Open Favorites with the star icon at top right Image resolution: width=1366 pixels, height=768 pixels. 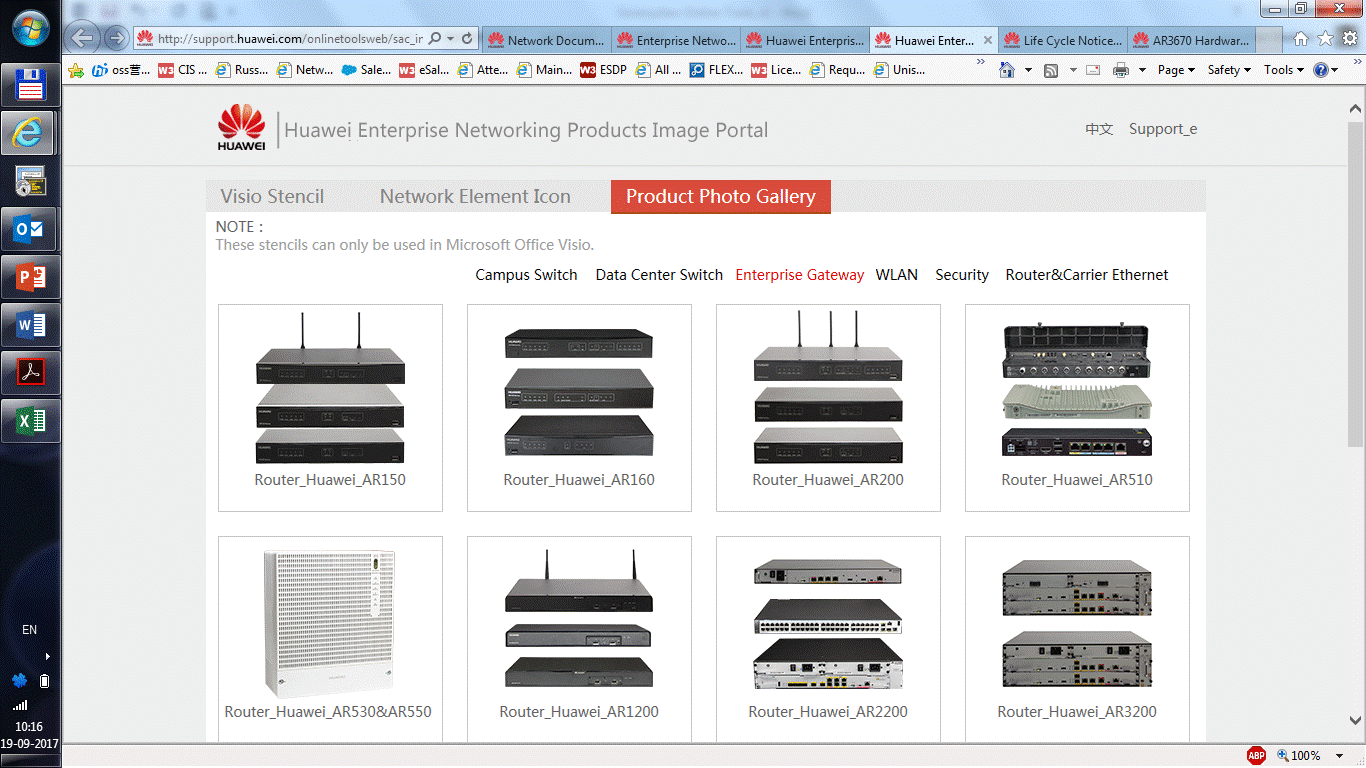[x=1325, y=39]
